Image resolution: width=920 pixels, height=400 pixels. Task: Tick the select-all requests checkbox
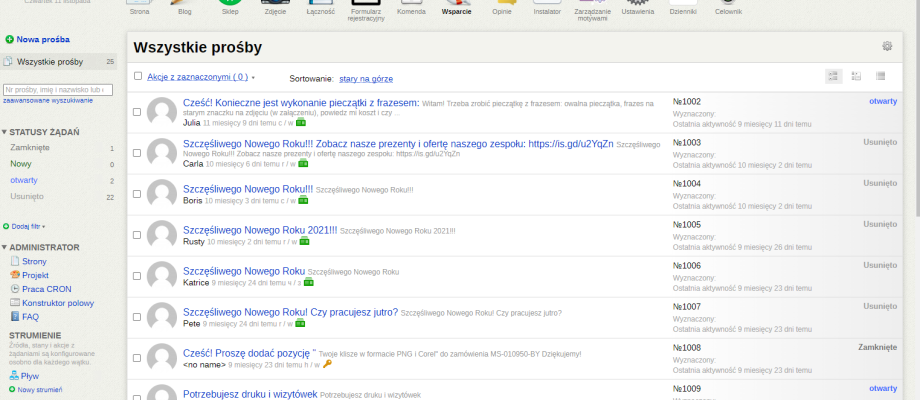pos(138,76)
